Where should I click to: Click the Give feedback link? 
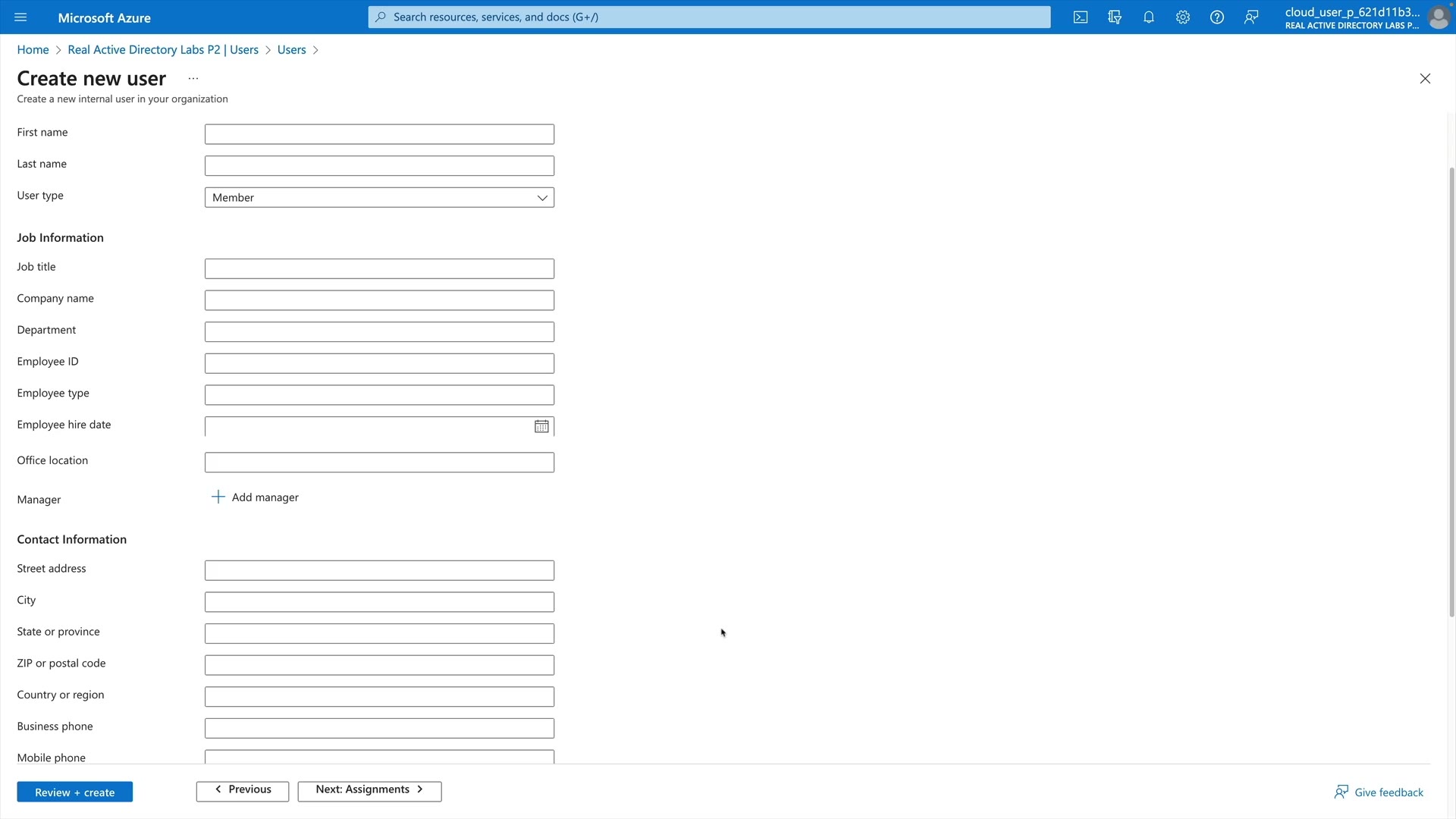1379,792
